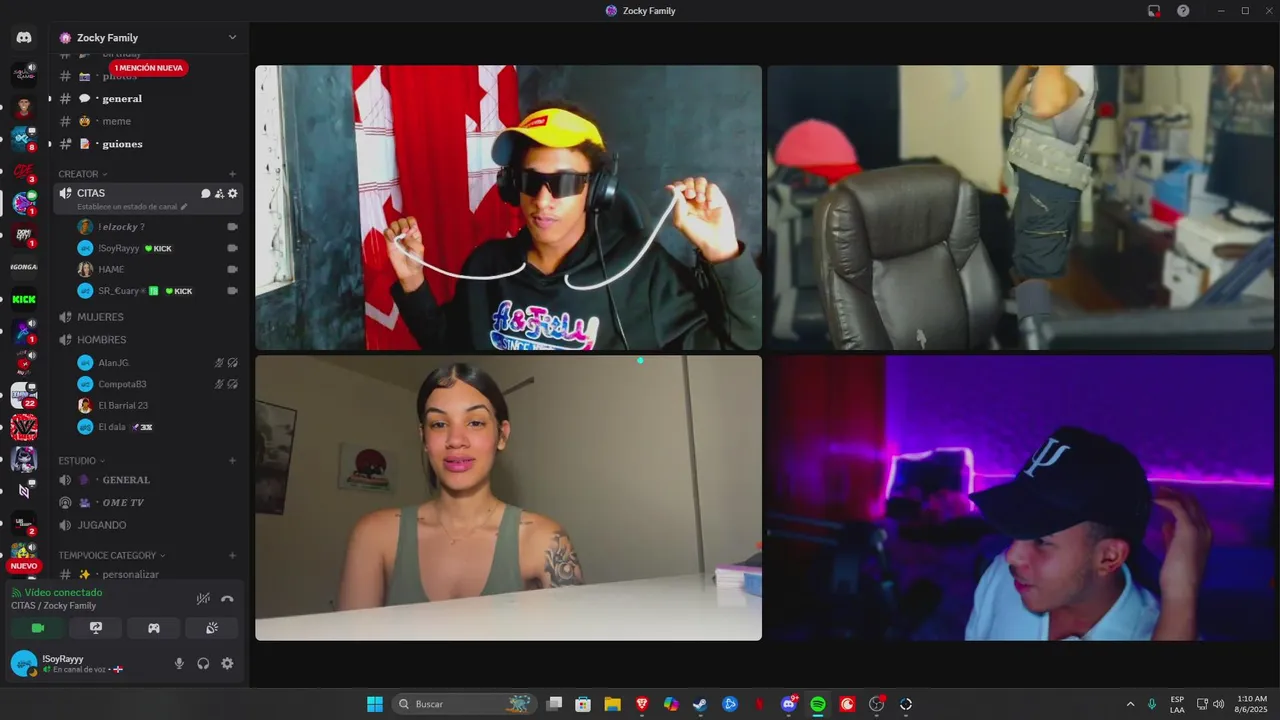Toggle noise suppression in voice panel
1280x720 pixels.
pos(203,599)
